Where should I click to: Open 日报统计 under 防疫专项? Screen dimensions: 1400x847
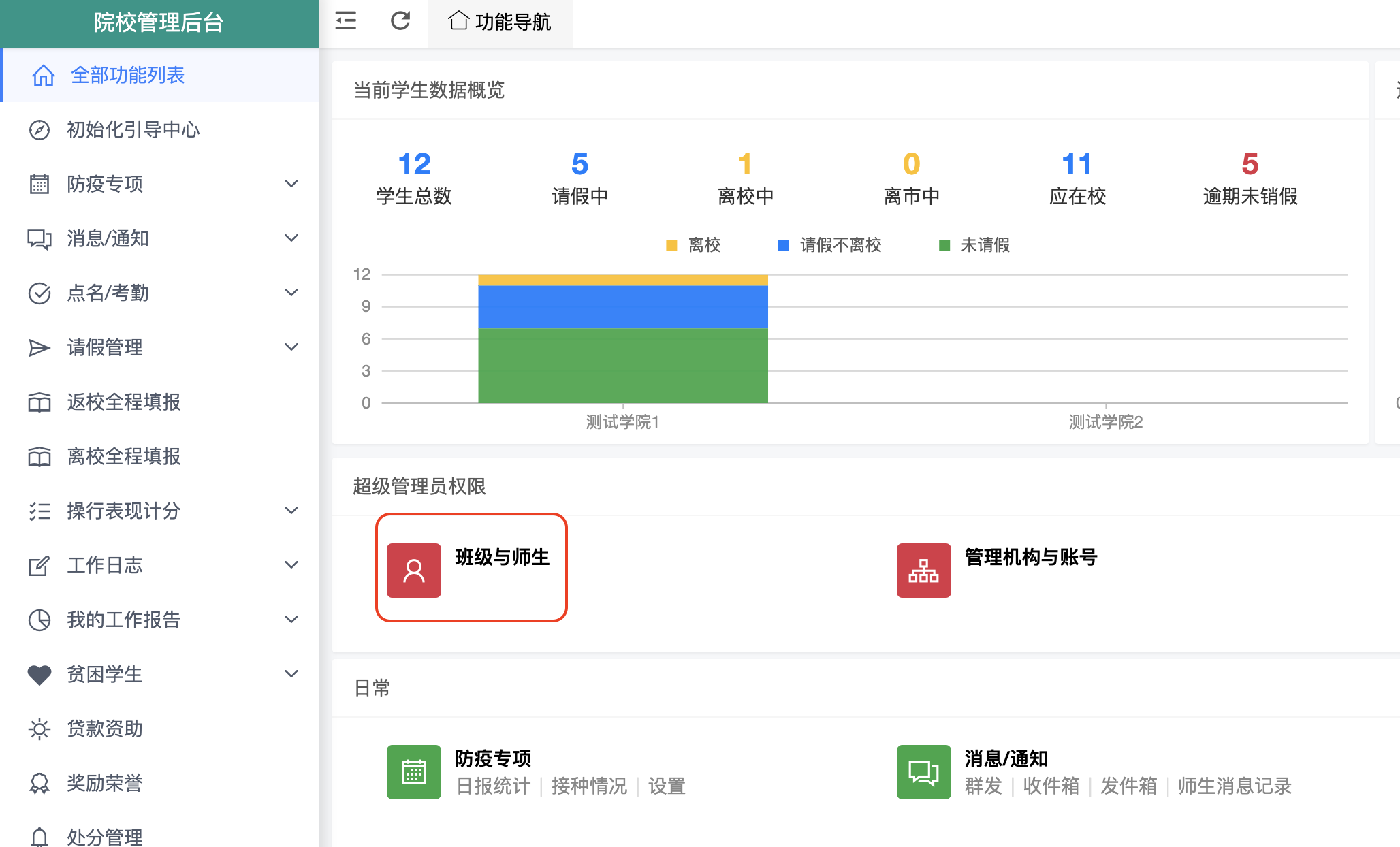[x=493, y=786]
